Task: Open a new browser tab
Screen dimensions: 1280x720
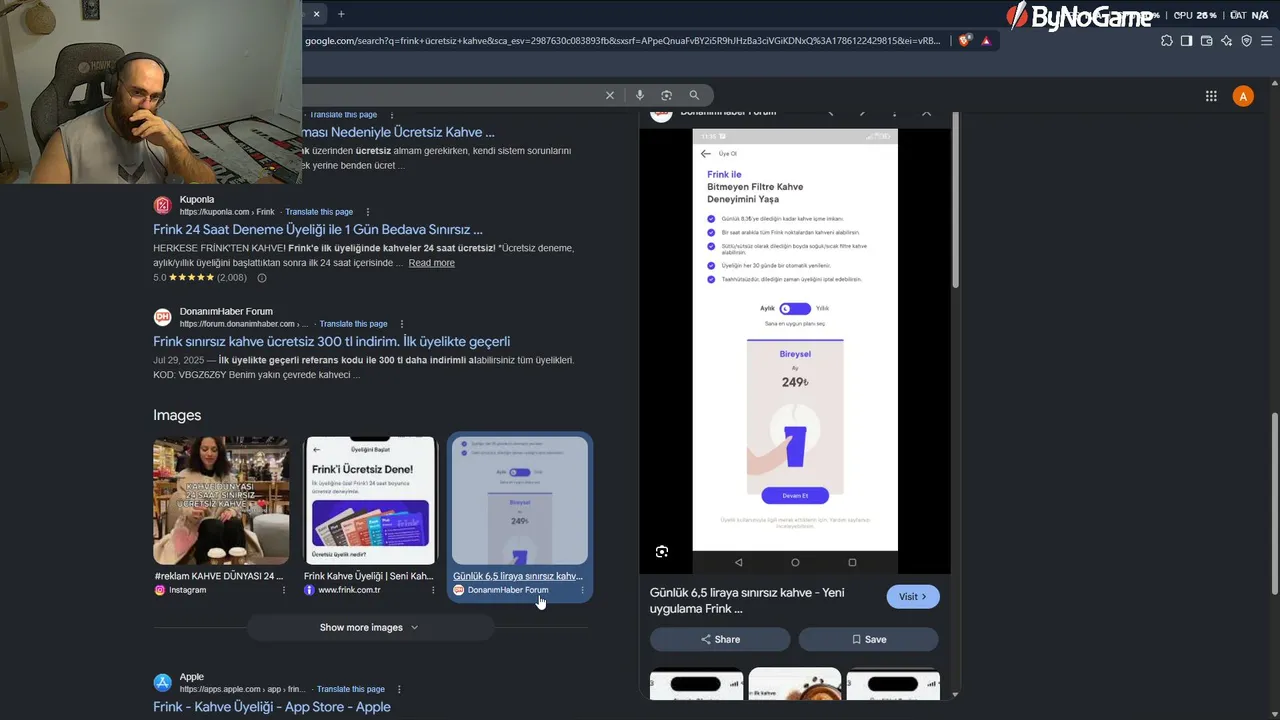Action: pyautogui.click(x=341, y=14)
